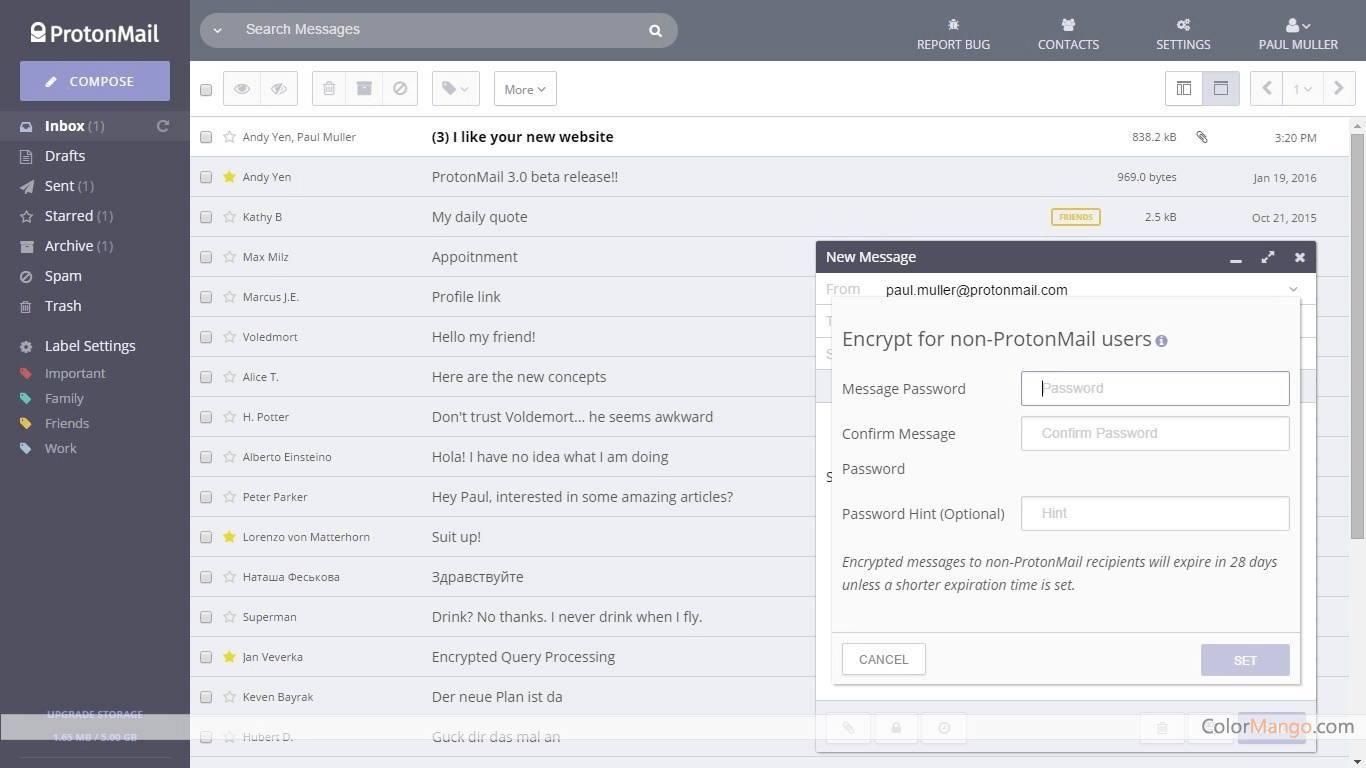The height and width of the screenshot is (768, 1366).
Task: Select the checkbox next to Kathy B's email
Action: coord(206,217)
